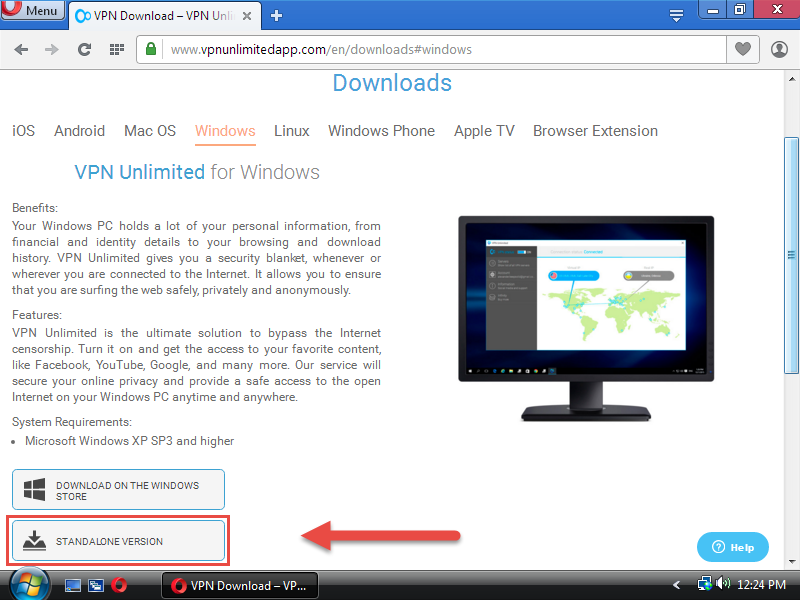
Task: Click the browser Back arrow
Action: click(x=21, y=49)
